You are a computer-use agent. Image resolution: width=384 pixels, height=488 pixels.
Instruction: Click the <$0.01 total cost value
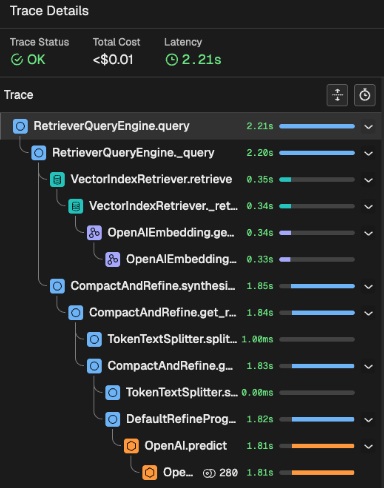(x=113, y=60)
